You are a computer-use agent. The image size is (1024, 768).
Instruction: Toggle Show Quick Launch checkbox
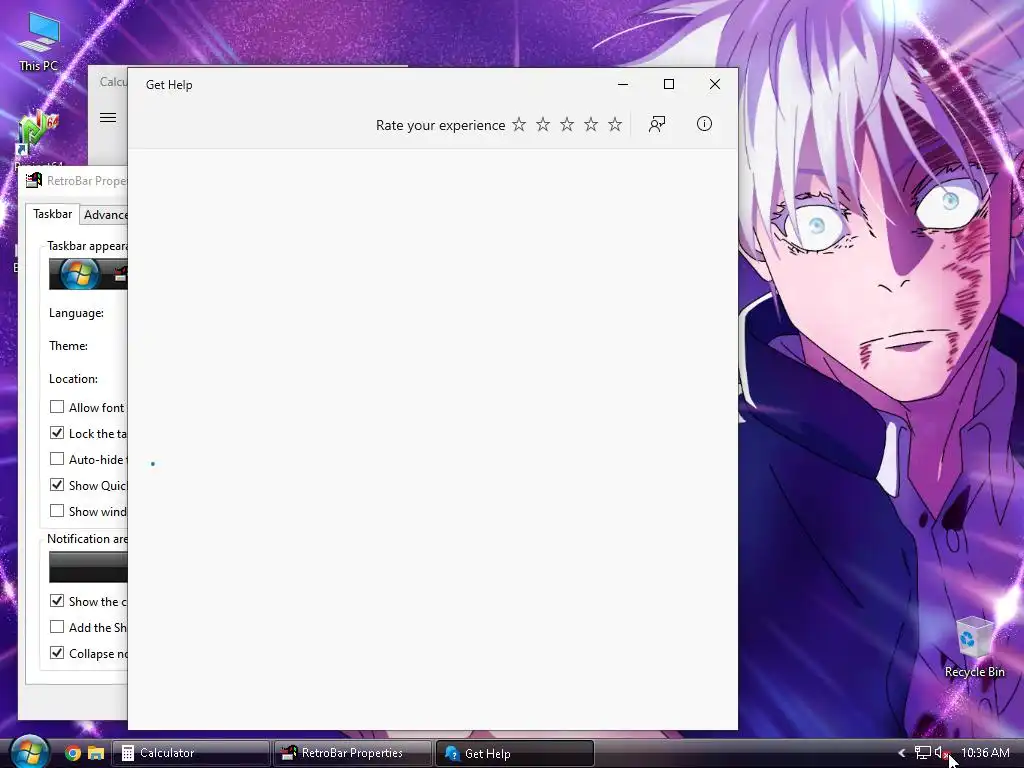[x=57, y=485]
